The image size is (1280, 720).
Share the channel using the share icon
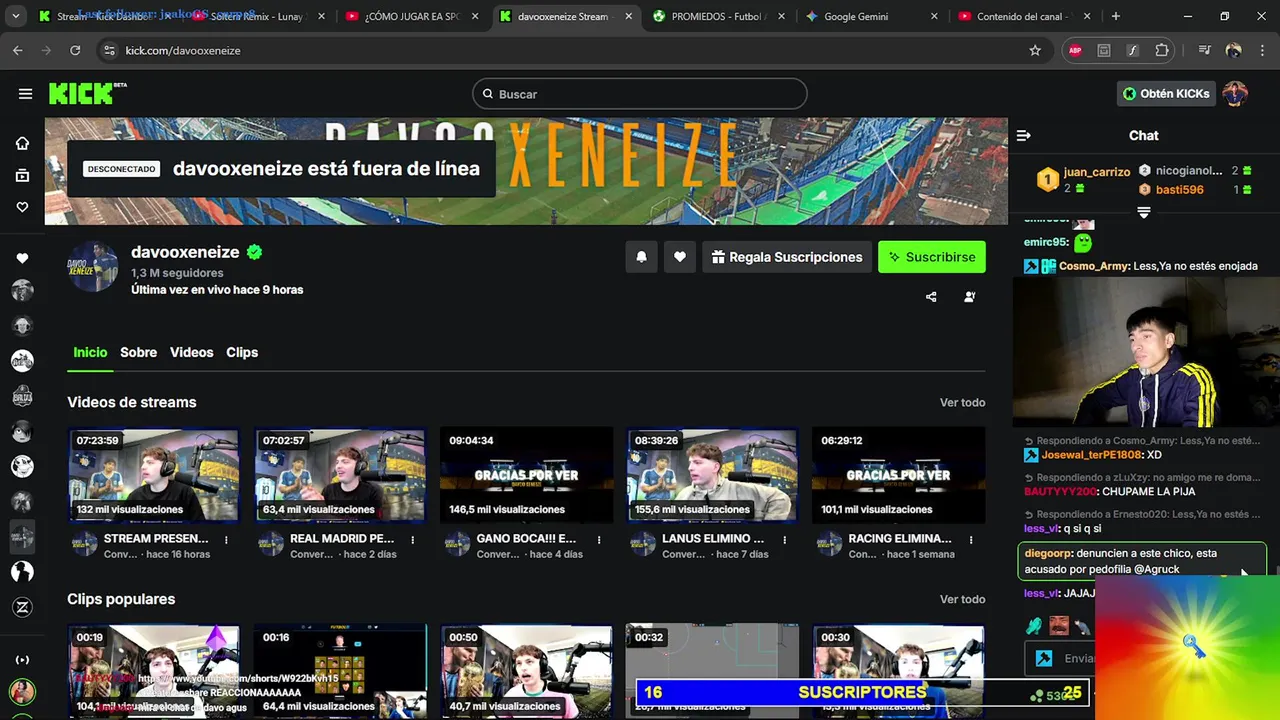[x=931, y=297]
